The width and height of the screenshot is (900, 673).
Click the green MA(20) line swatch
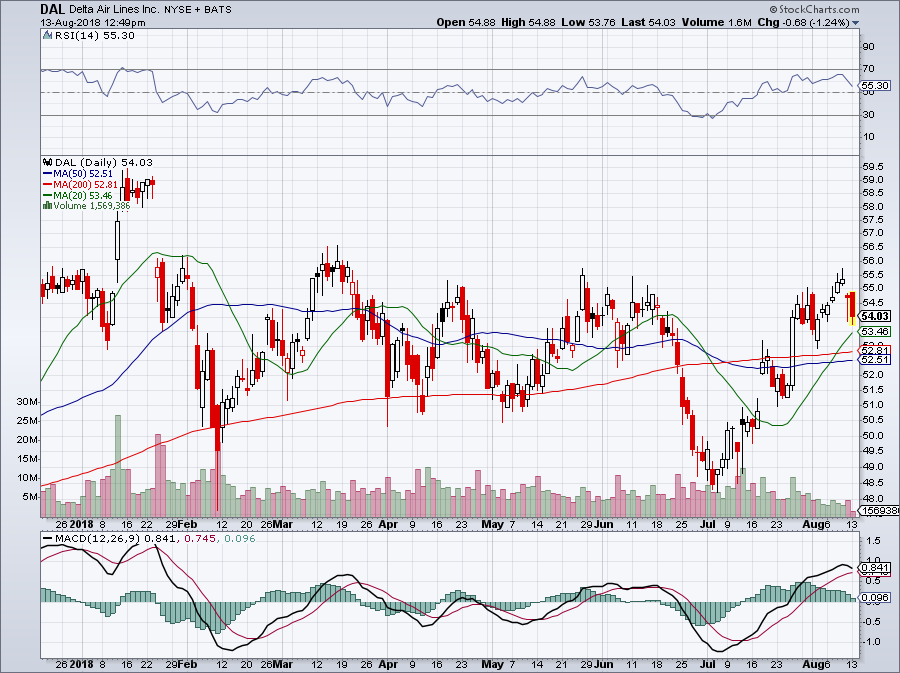[48, 196]
